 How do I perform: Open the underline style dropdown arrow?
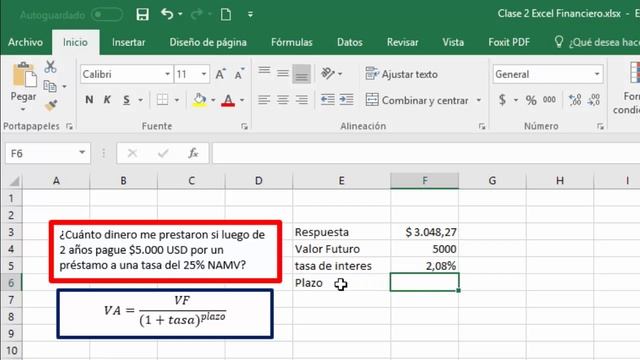pyautogui.click(x=140, y=100)
